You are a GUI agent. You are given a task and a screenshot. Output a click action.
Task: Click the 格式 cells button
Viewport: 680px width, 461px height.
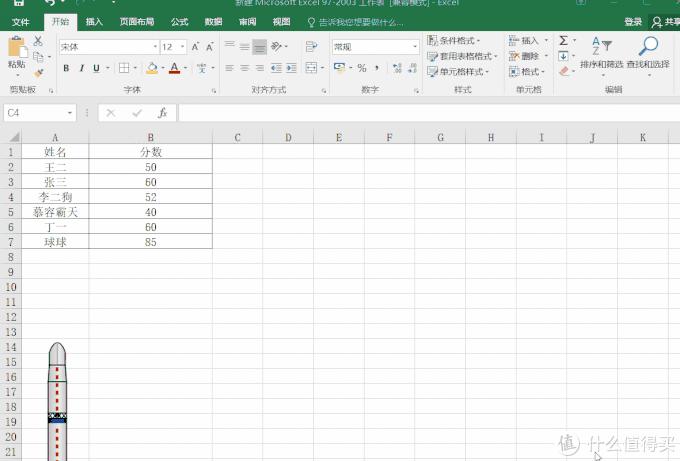pos(527,71)
